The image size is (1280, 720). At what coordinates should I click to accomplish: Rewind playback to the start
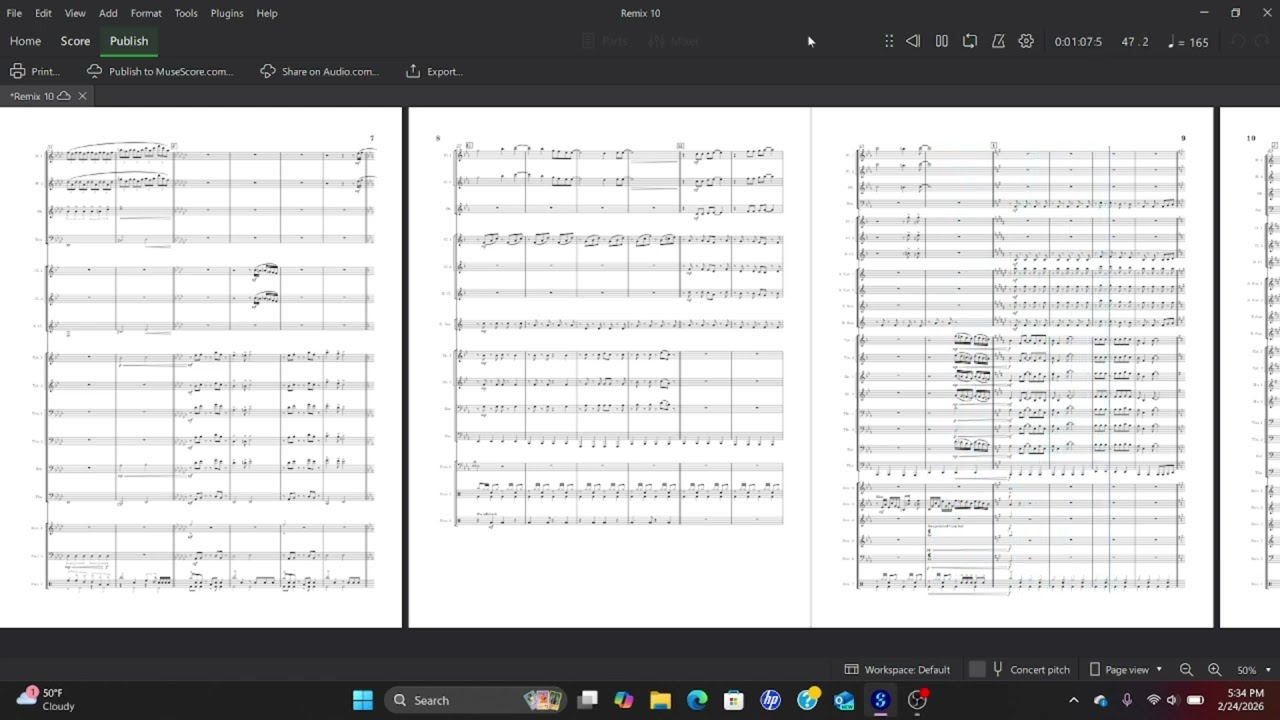tap(913, 41)
